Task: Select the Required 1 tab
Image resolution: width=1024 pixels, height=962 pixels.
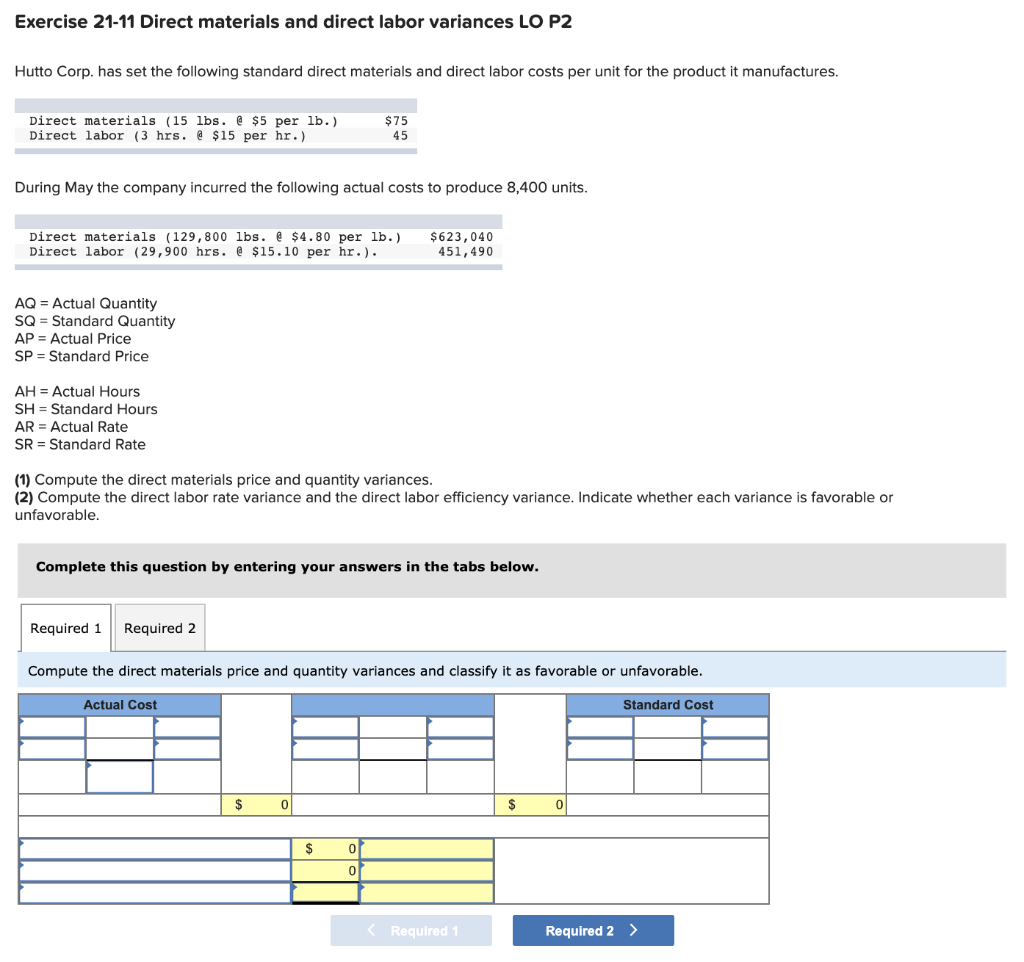Action: pyautogui.click(x=65, y=627)
